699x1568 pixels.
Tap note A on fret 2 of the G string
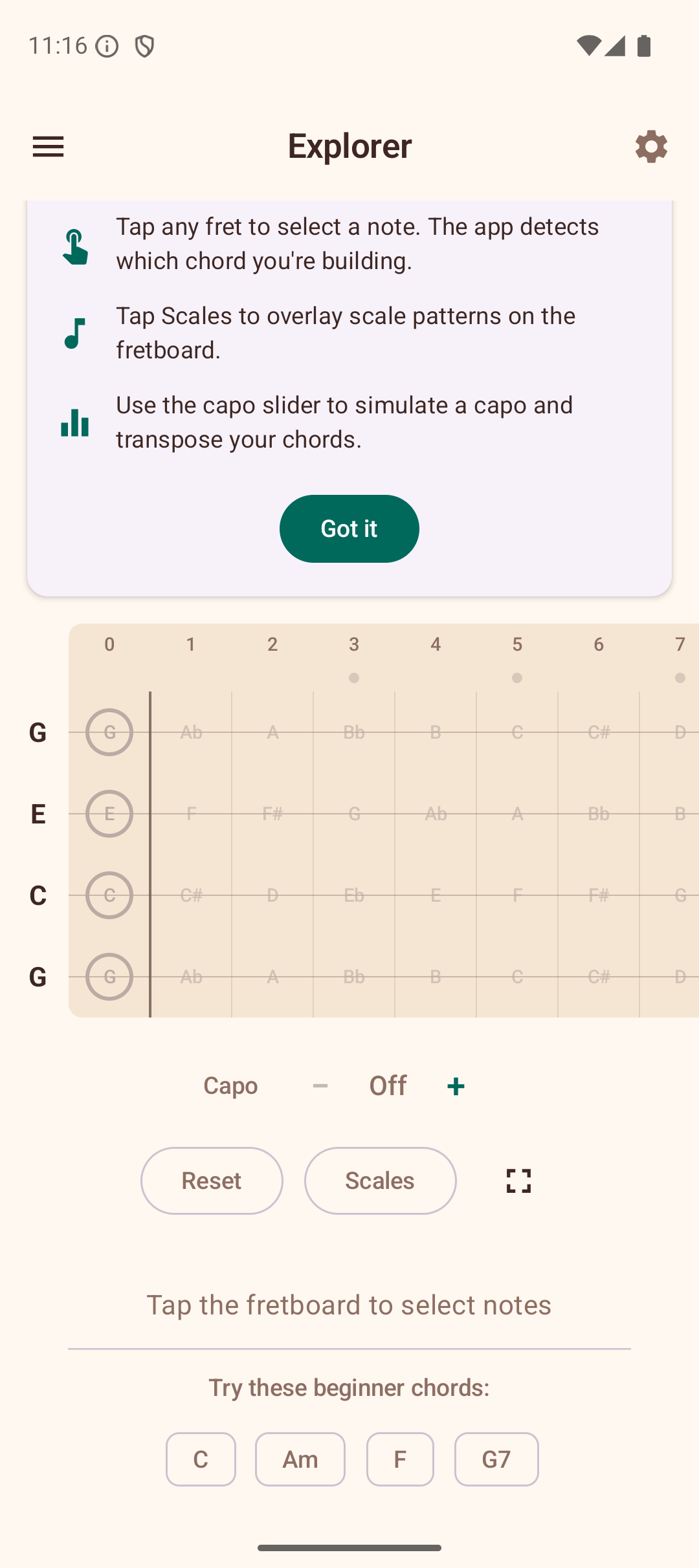pyautogui.click(x=272, y=732)
